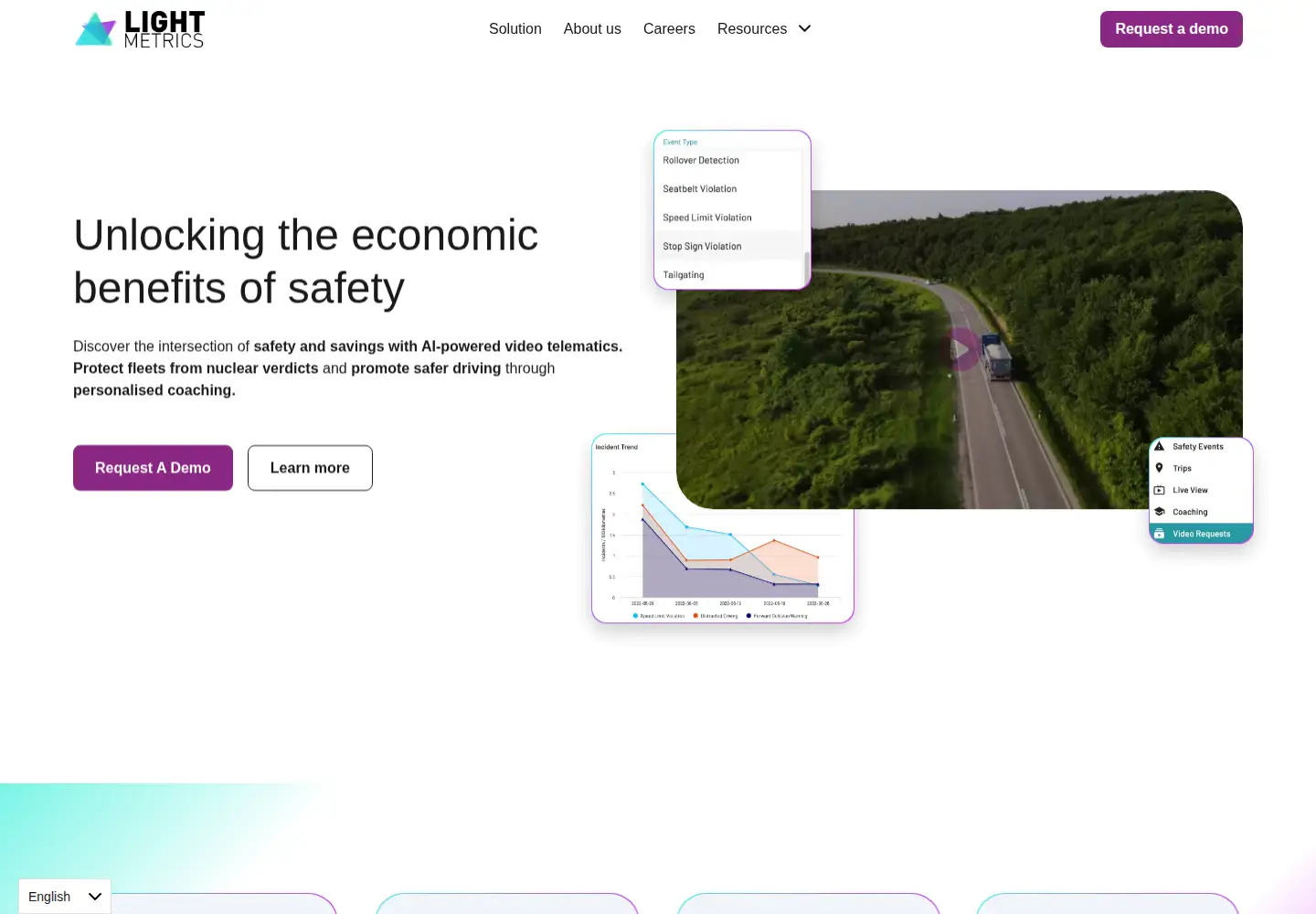Click the Speed Limit Violation legend dot

click(635, 616)
